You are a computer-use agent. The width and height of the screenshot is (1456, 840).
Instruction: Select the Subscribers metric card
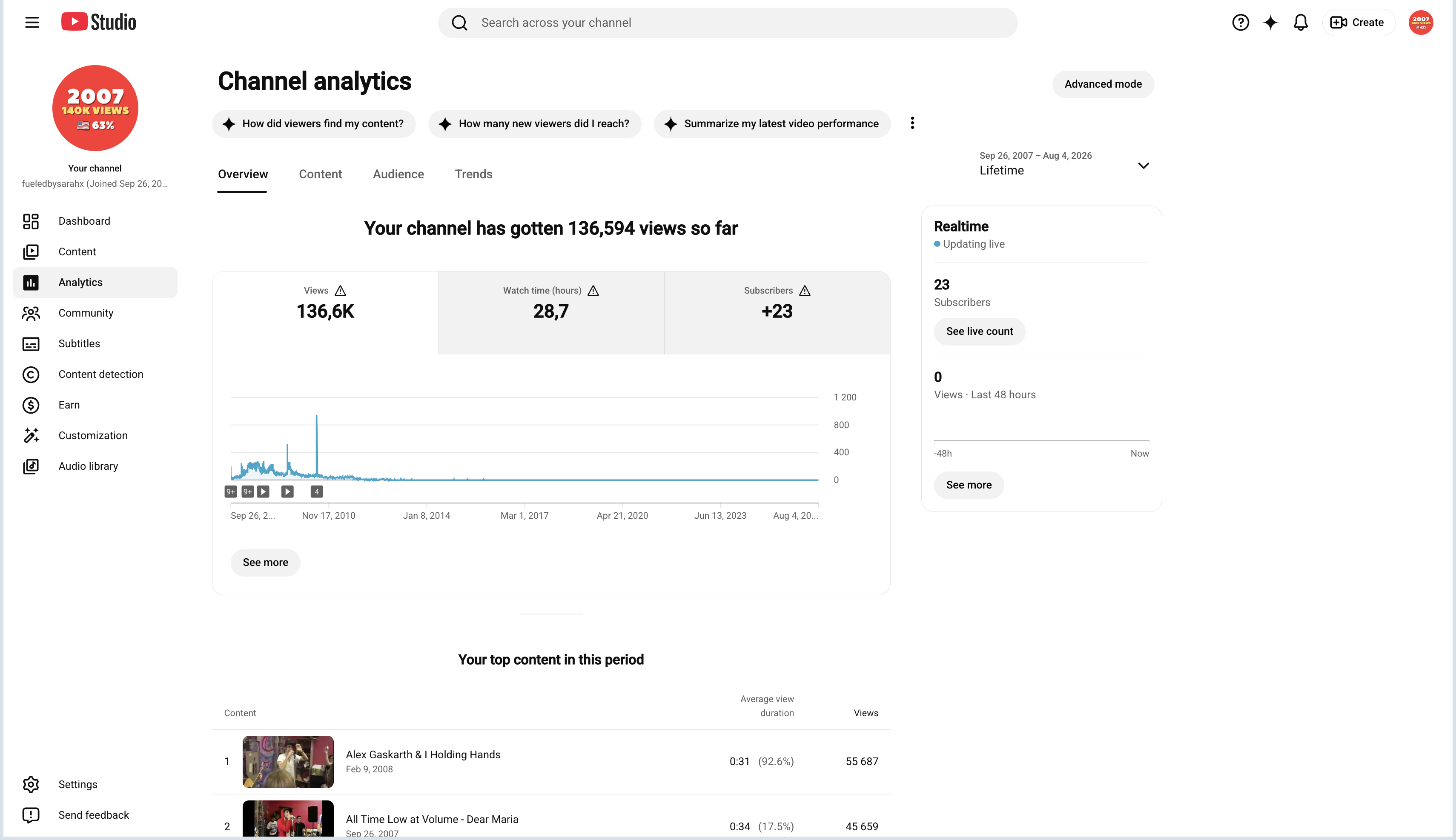coord(777,313)
